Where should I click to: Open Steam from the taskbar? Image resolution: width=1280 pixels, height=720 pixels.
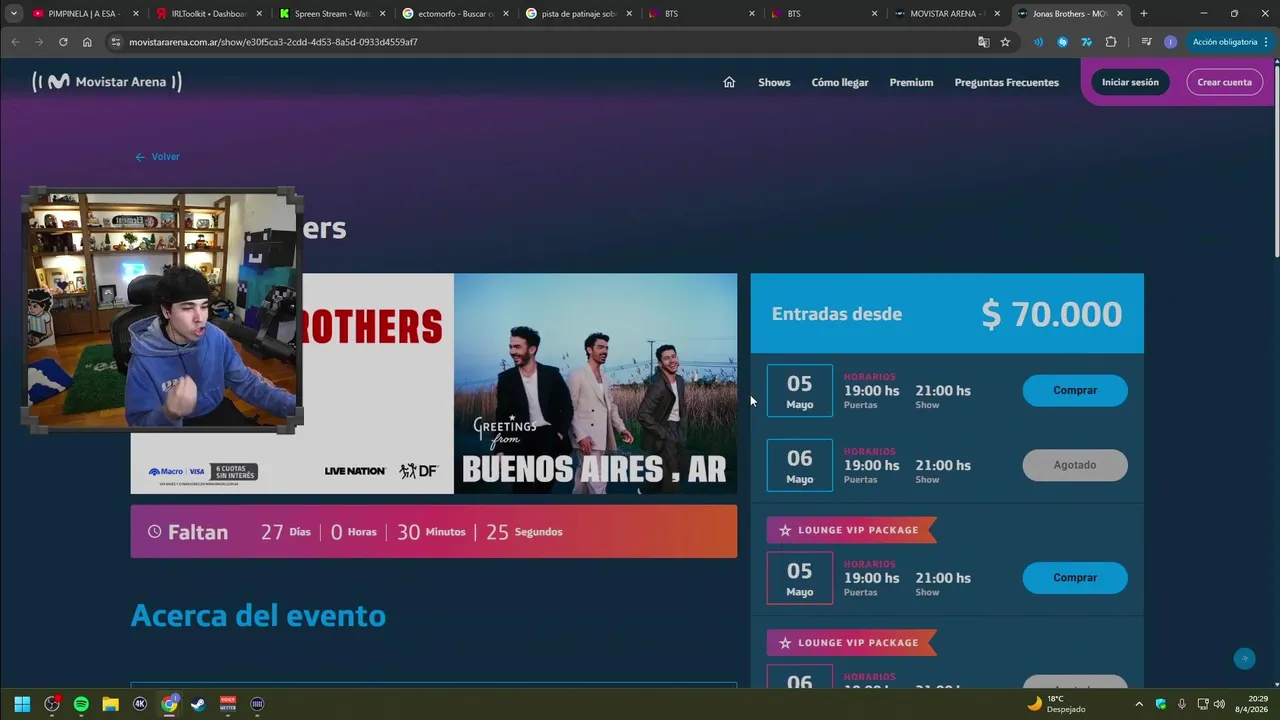pyautogui.click(x=199, y=704)
